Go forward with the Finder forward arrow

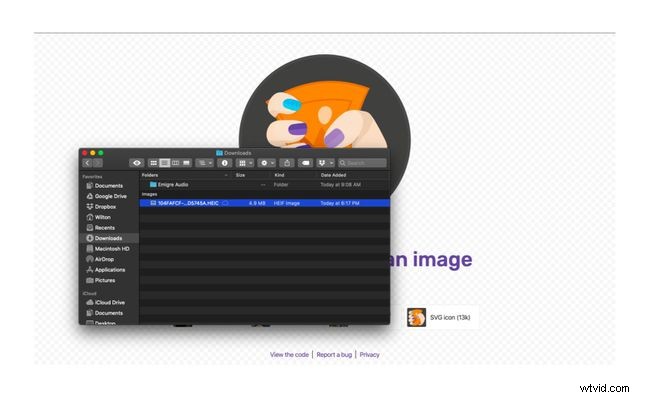click(97, 163)
